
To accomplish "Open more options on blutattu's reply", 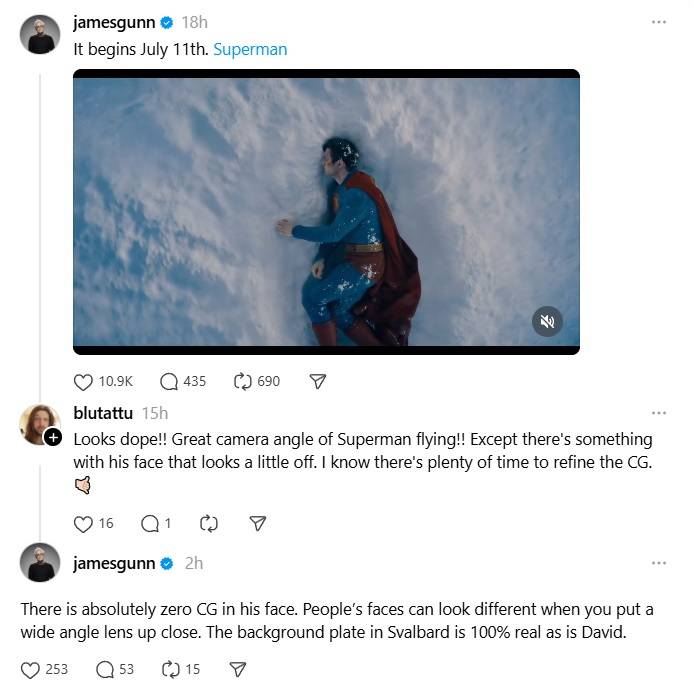I will pos(658,413).
